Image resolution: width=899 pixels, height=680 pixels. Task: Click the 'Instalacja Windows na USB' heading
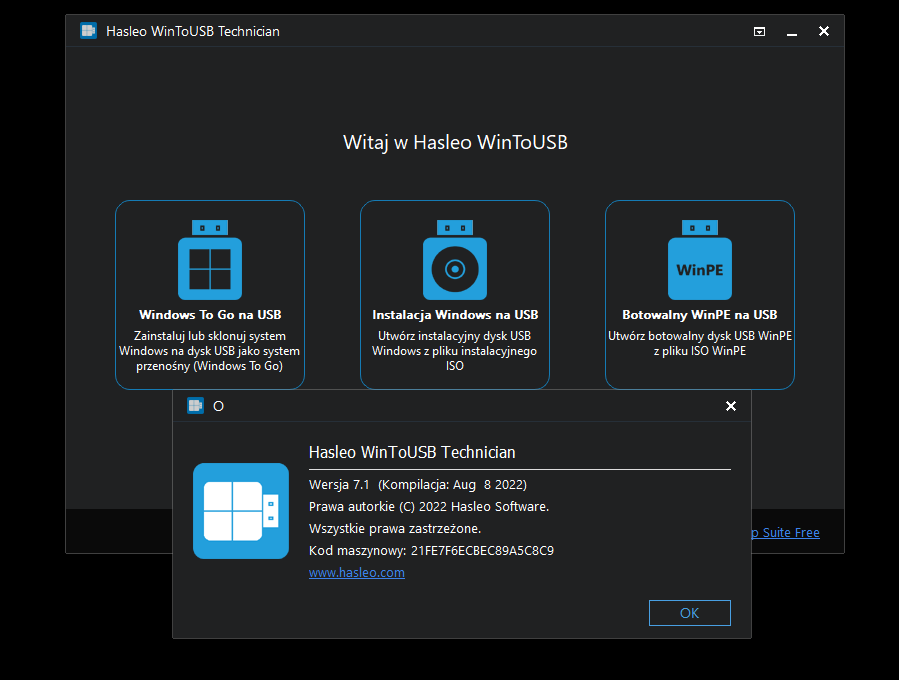[x=455, y=315]
